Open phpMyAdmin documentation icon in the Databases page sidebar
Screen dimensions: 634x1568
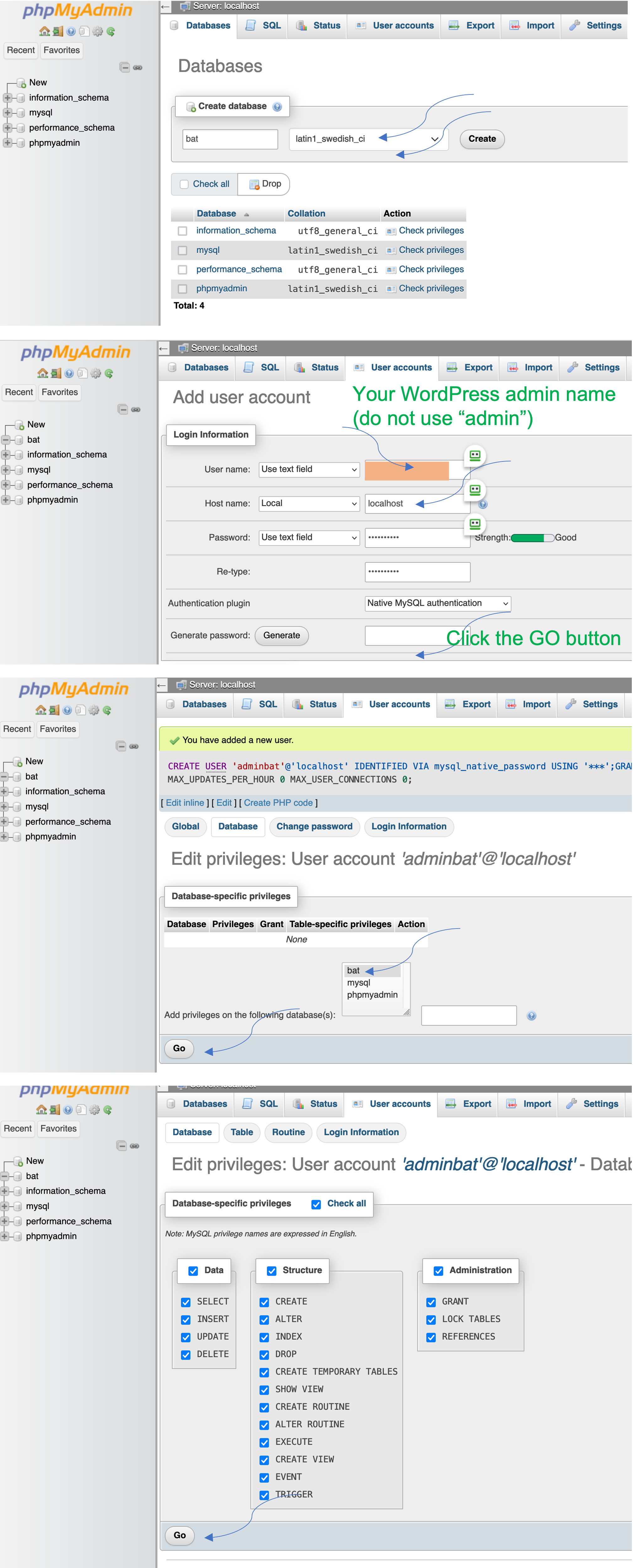click(71, 32)
